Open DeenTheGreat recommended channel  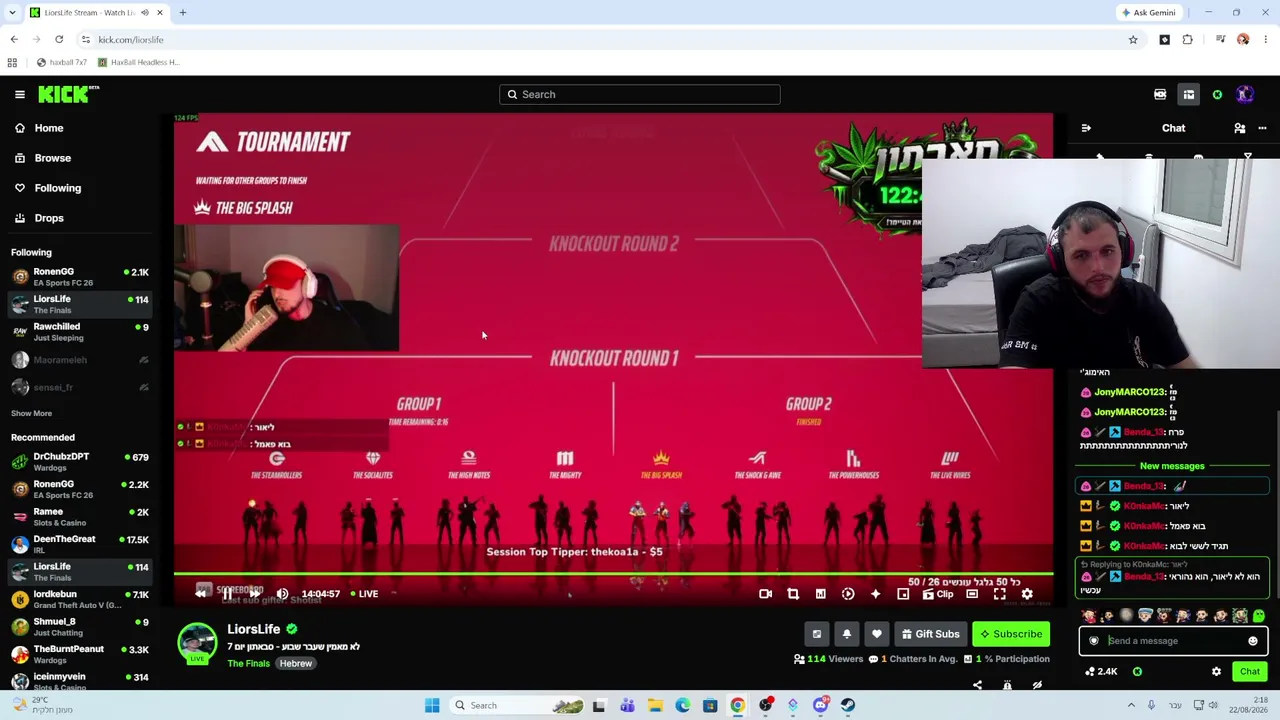coord(80,544)
